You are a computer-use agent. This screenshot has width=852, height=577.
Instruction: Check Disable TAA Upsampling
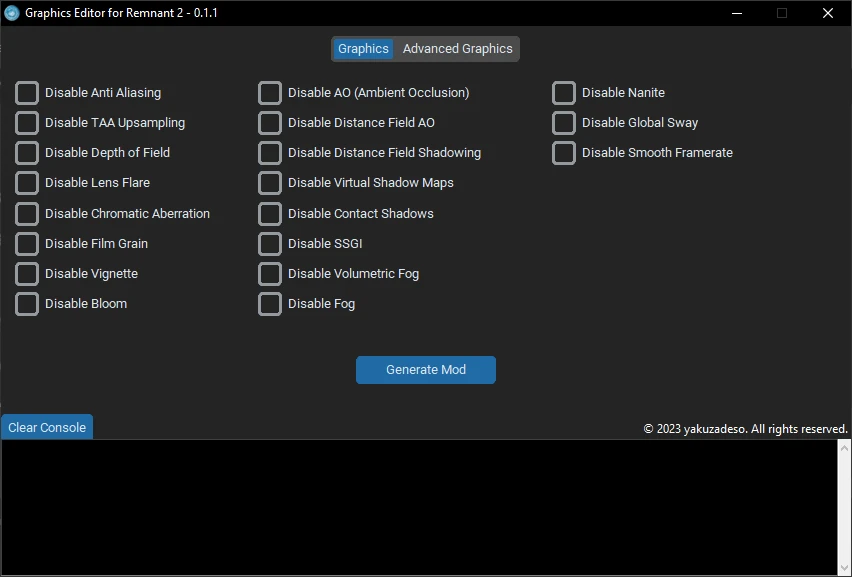coord(27,123)
